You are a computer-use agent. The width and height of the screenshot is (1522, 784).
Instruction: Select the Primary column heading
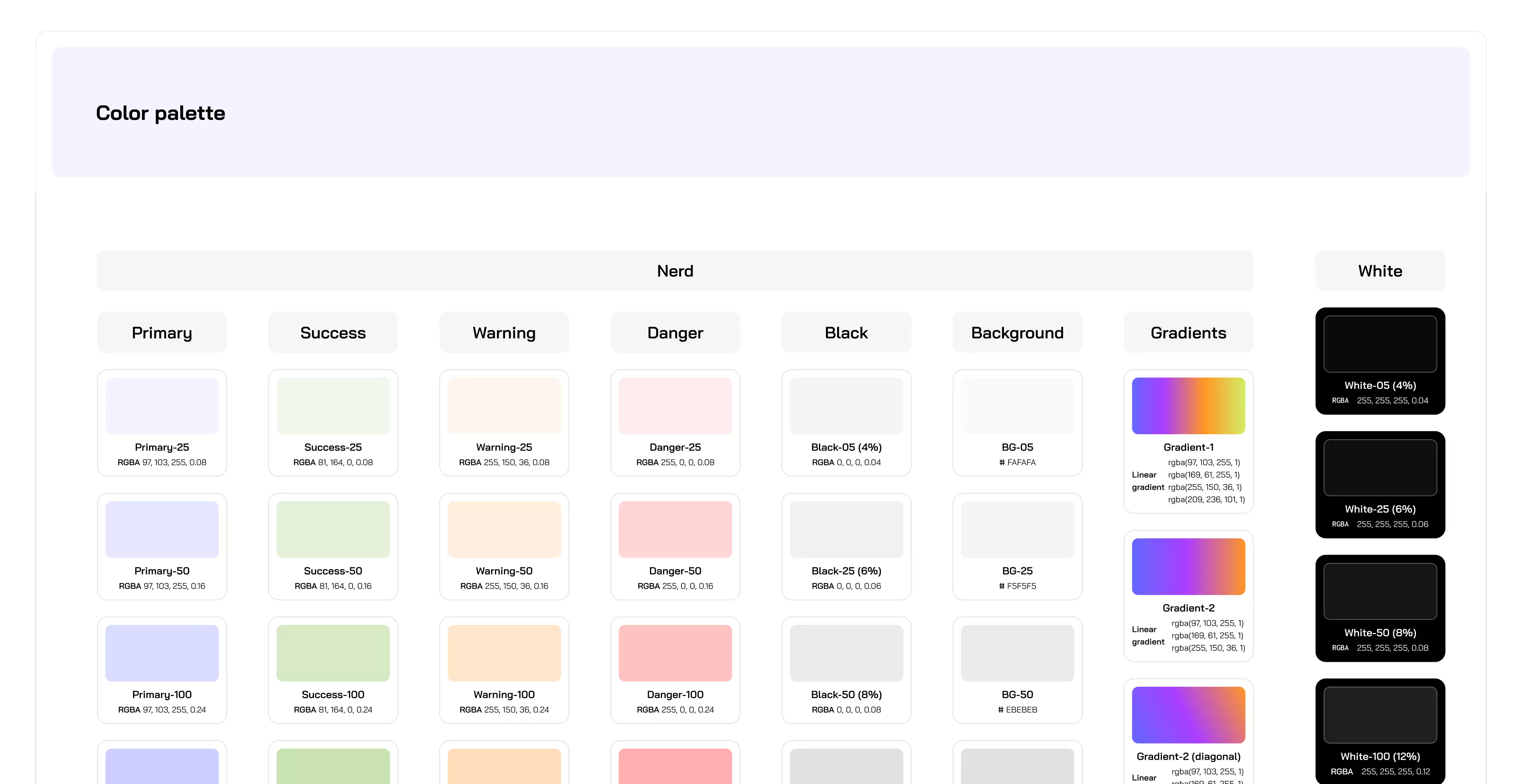162,333
